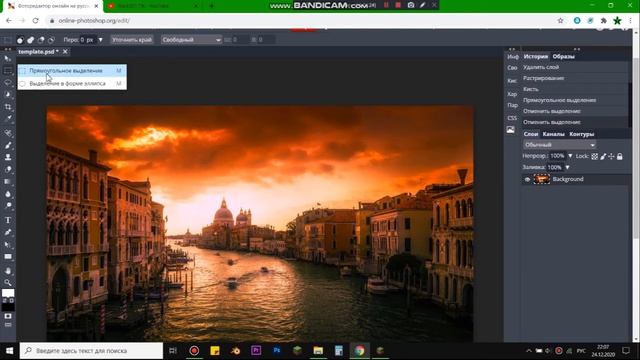Select the Move tool
Viewport: 640px width, 360px height.
(8, 58)
